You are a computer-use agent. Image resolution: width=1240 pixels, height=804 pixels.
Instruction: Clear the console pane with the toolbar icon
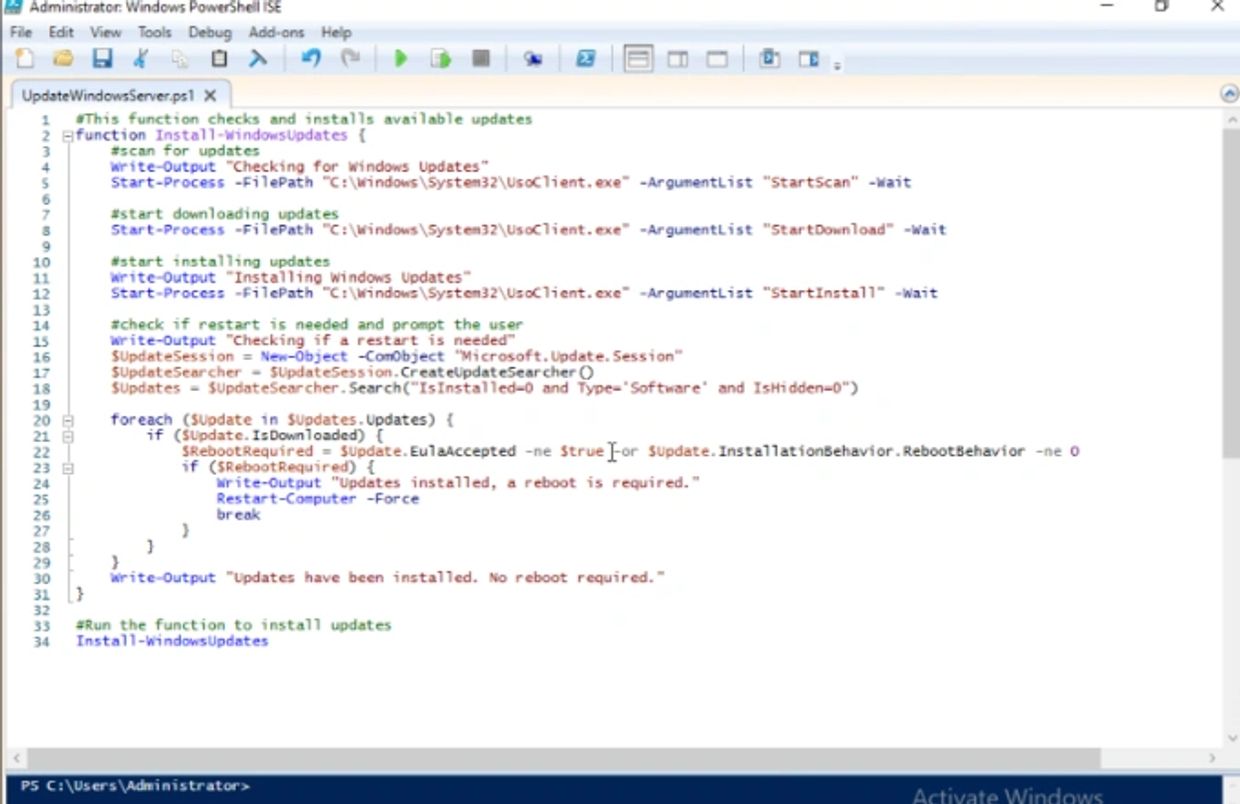(258, 59)
